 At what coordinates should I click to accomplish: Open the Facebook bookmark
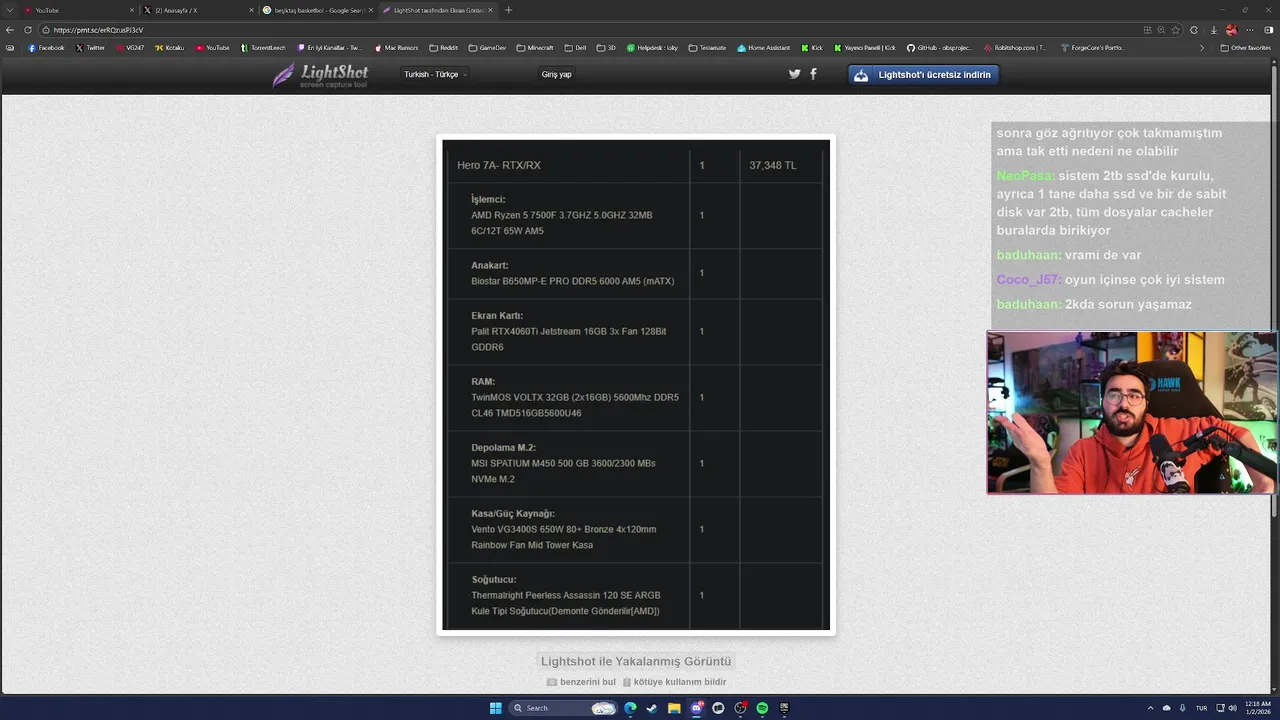click(46, 47)
